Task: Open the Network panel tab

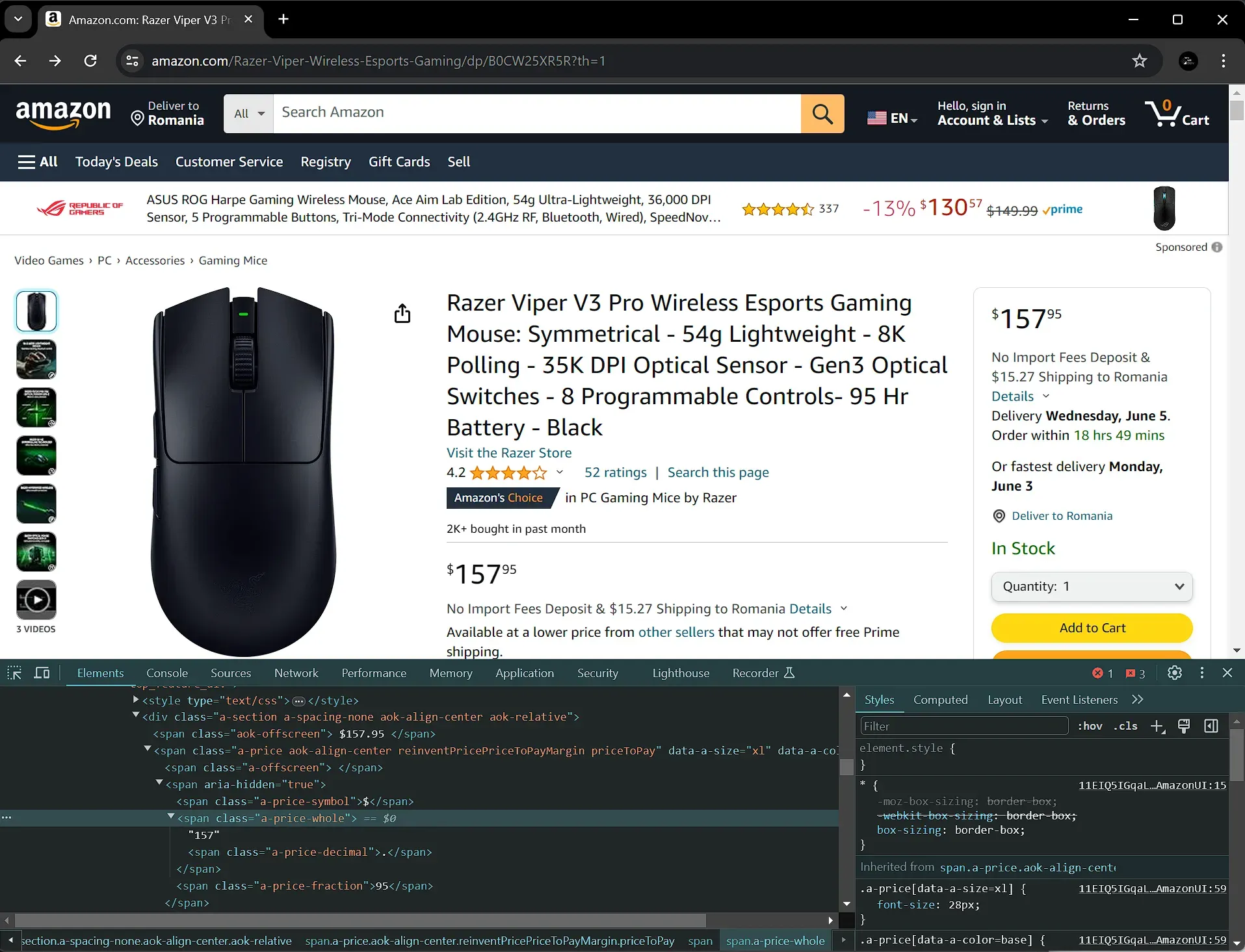Action: tap(296, 673)
